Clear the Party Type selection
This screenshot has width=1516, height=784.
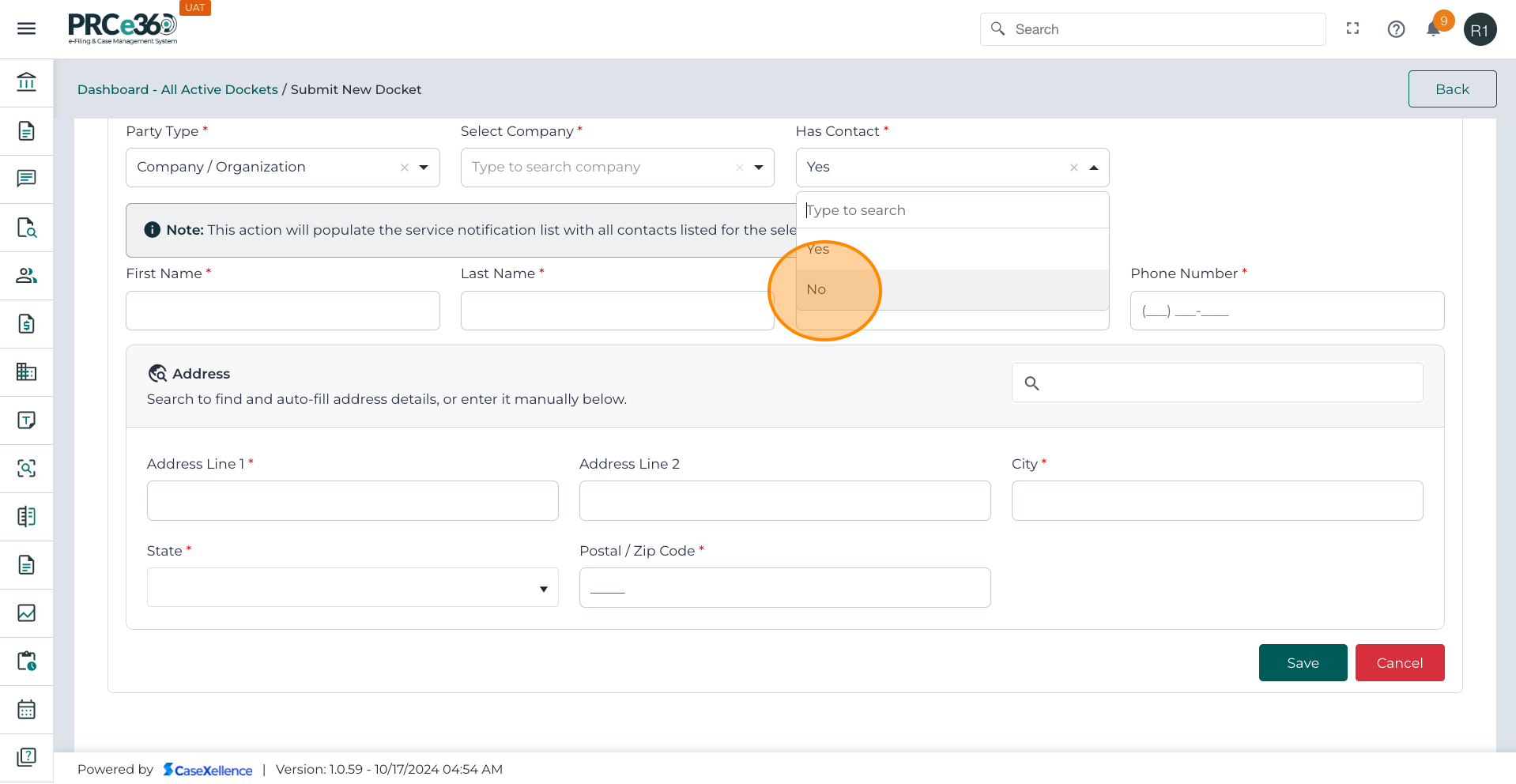click(405, 168)
